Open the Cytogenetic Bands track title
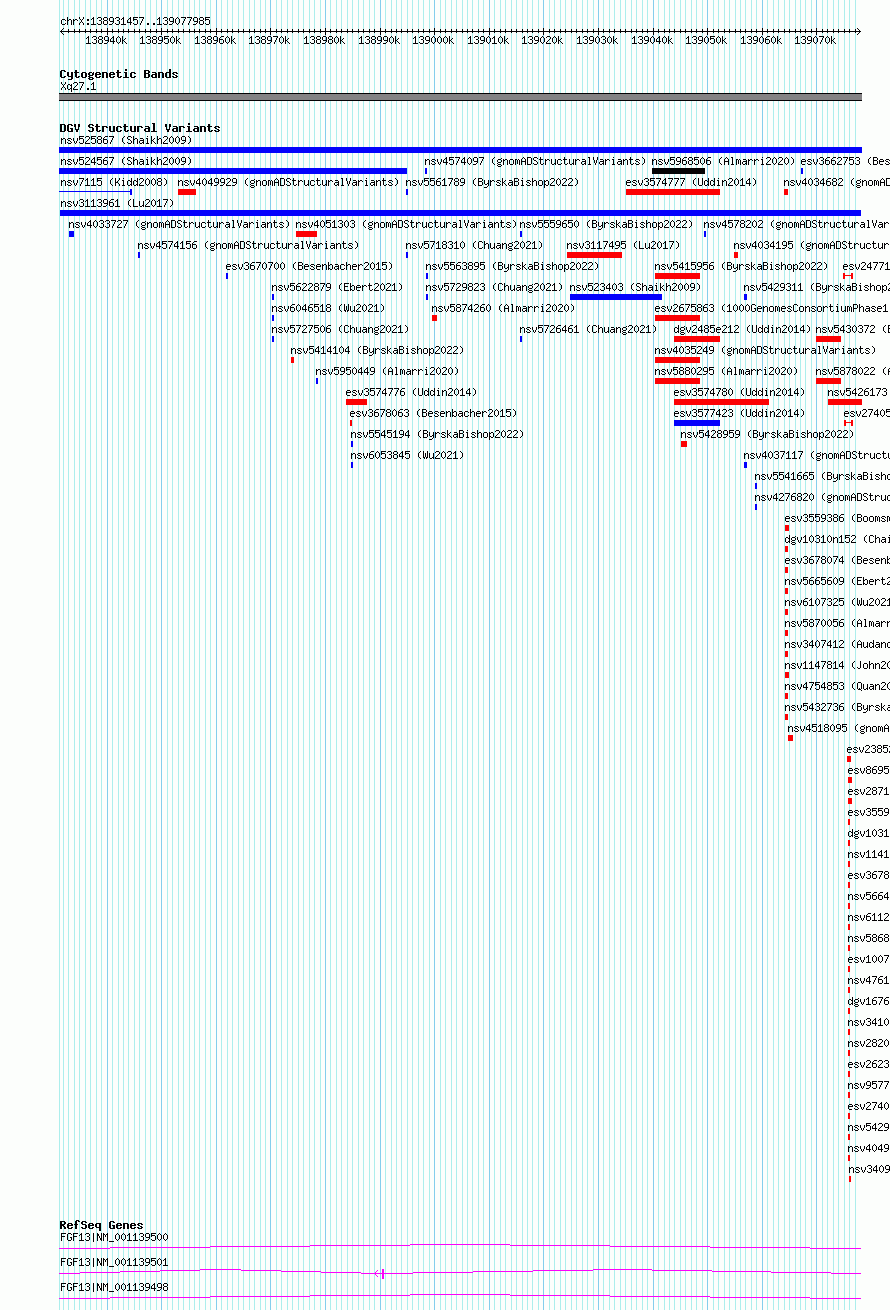This screenshot has width=890, height=1310. (x=119, y=74)
